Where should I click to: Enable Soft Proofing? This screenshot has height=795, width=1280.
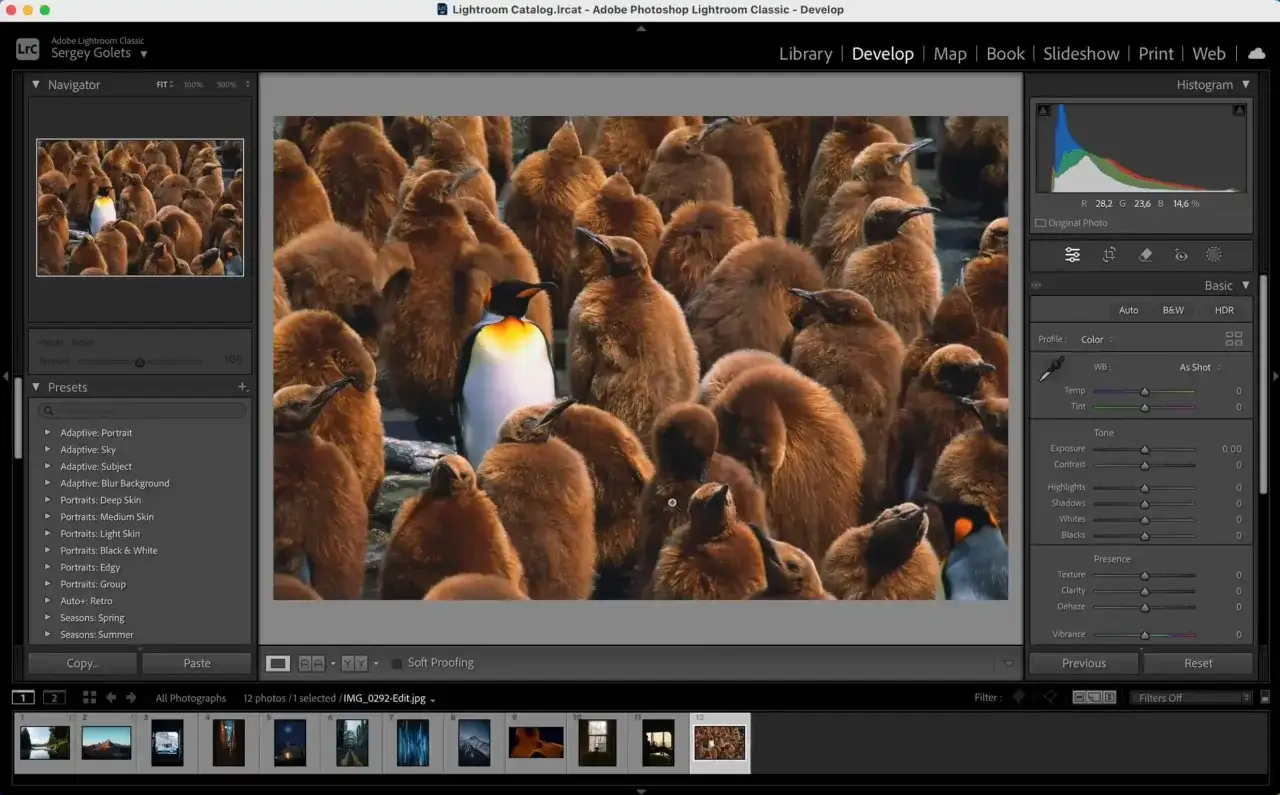(396, 662)
